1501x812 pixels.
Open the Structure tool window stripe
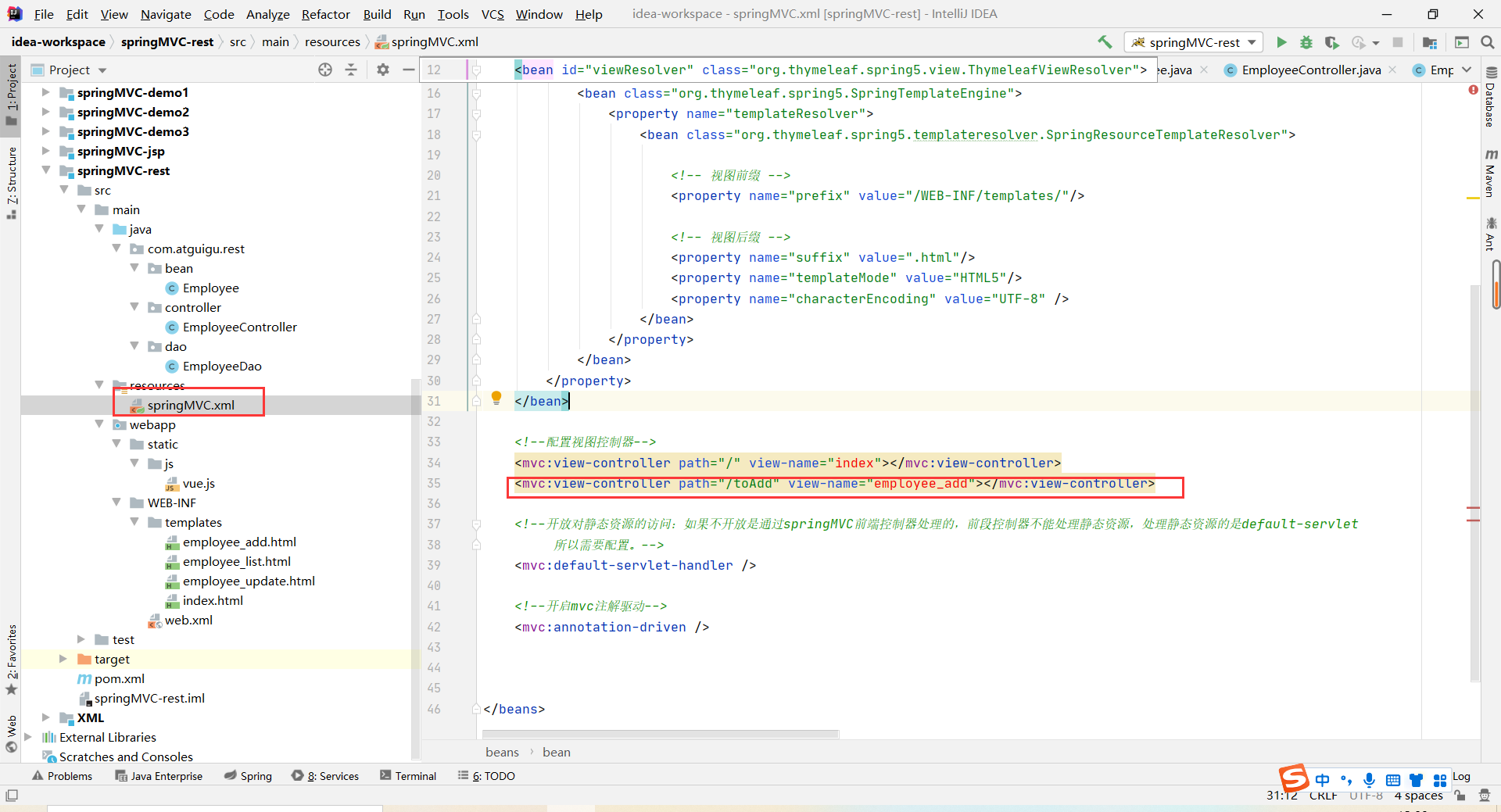[x=11, y=182]
